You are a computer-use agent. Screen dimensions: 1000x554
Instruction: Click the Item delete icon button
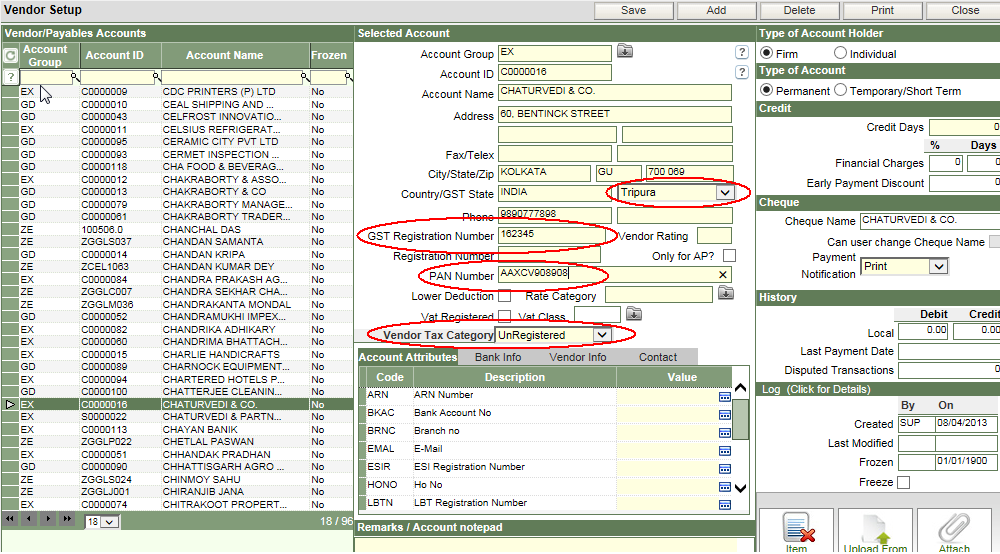click(x=796, y=530)
